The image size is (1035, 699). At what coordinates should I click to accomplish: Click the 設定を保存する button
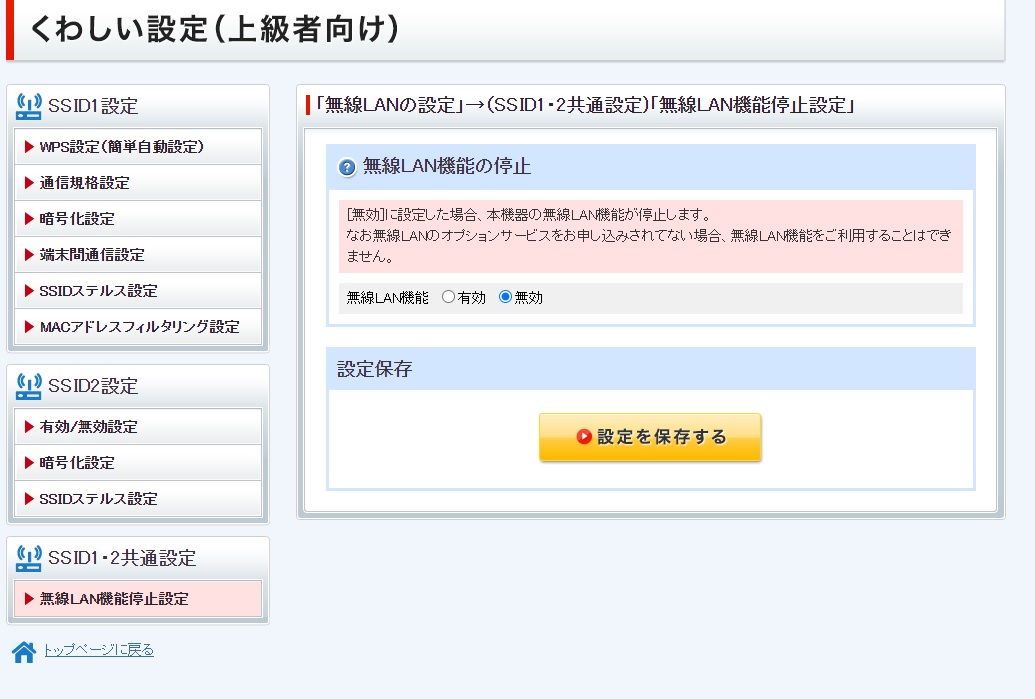pyautogui.click(x=650, y=437)
